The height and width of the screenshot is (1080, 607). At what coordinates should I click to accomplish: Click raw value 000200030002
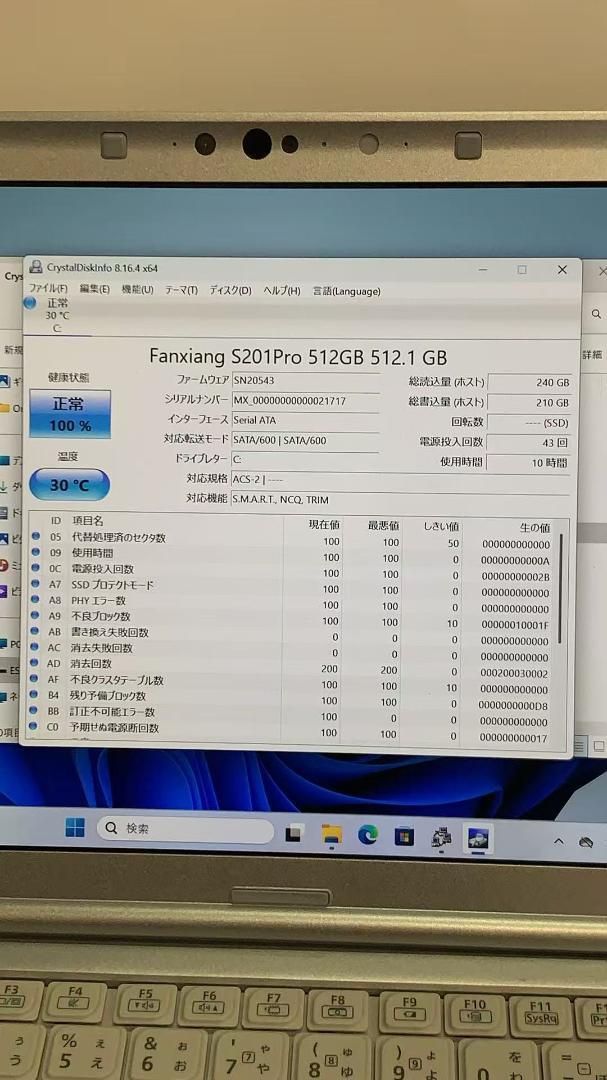[514, 674]
